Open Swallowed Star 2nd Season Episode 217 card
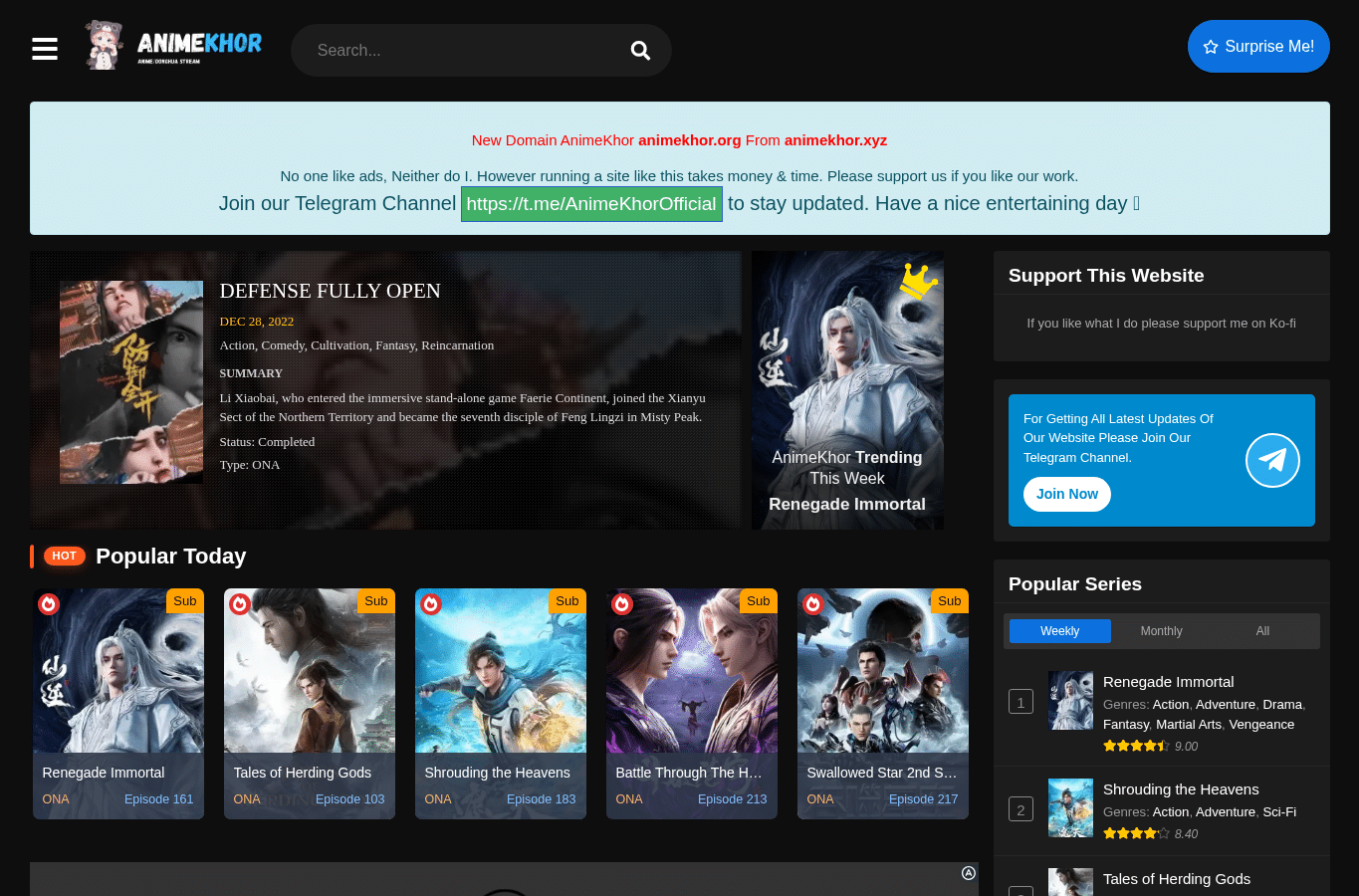Viewport: 1359px width, 896px height. [x=883, y=704]
